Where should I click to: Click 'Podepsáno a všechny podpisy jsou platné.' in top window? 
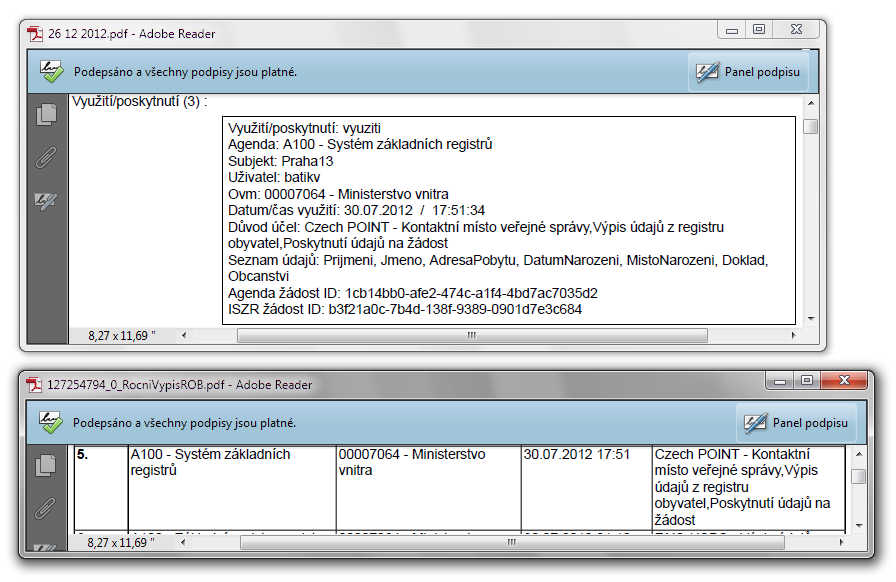click(x=185, y=72)
